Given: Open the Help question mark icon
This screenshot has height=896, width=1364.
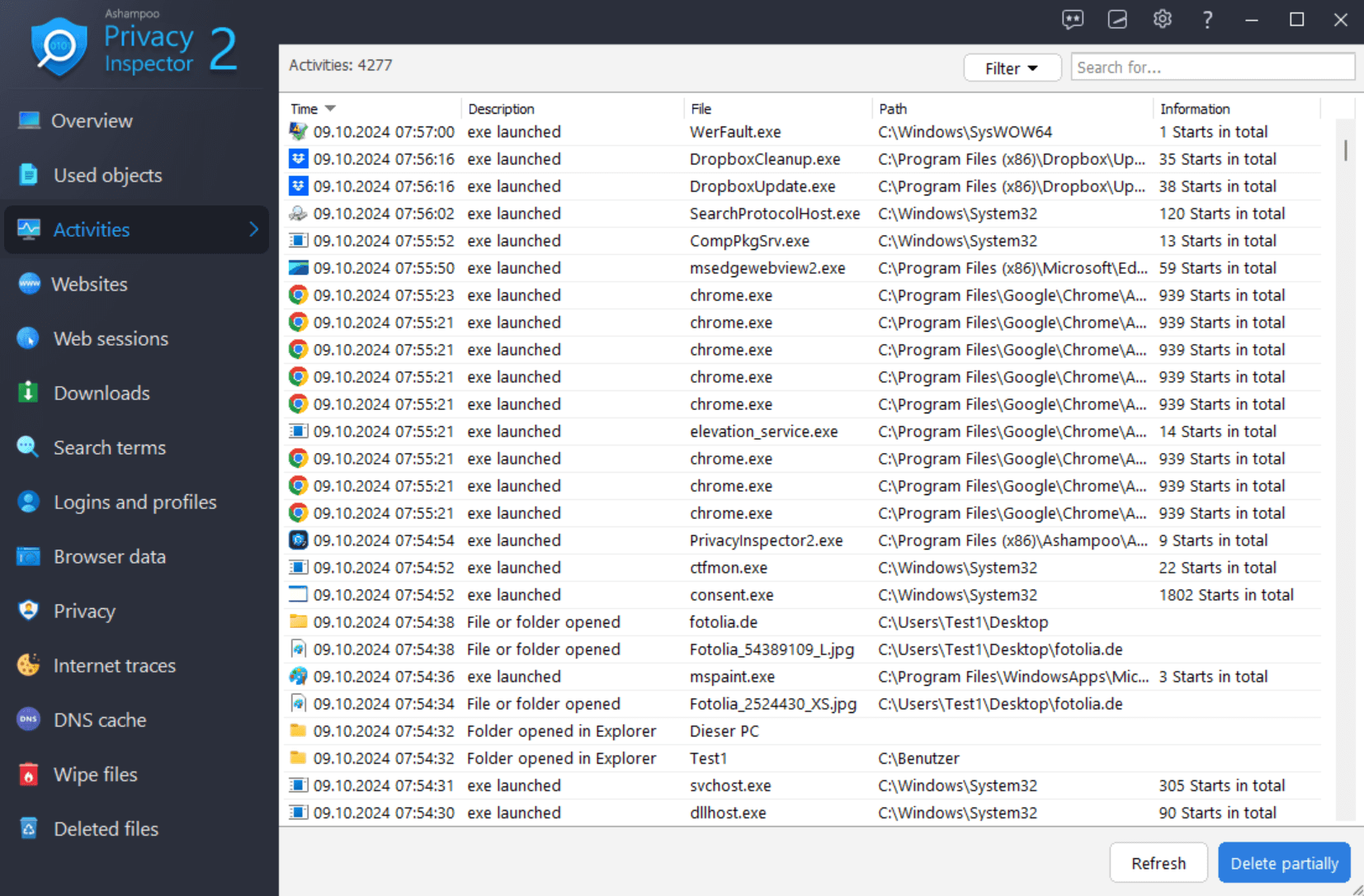Looking at the screenshot, I should click(x=1206, y=19).
